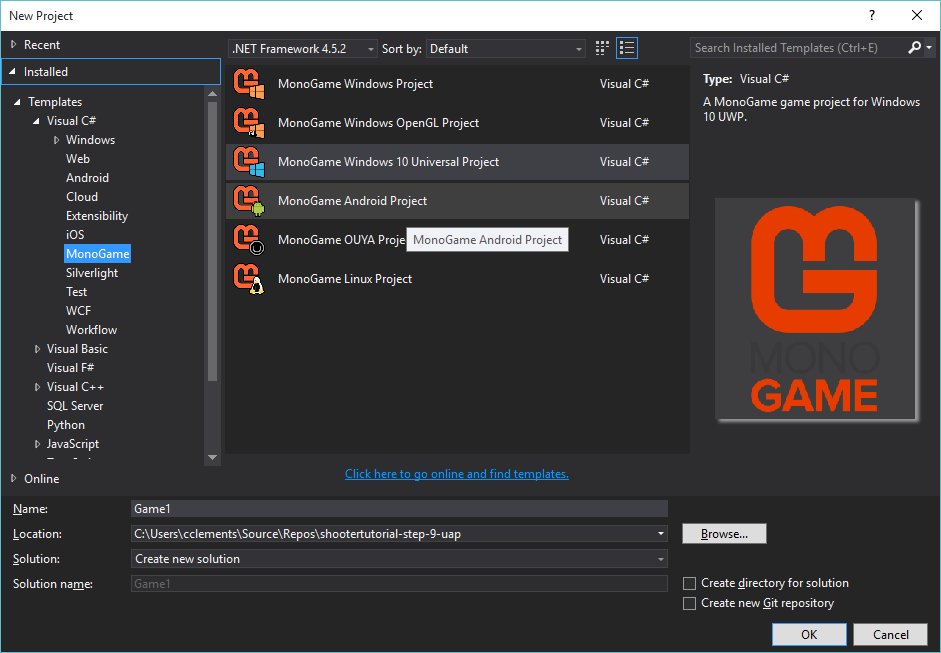This screenshot has width=941, height=653.
Task: Click the MonoGame OUYA Project icon
Action: tap(248, 239)
